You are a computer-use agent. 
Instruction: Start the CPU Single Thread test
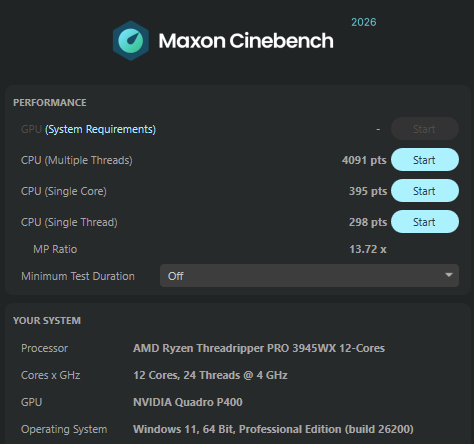(425, 222)
